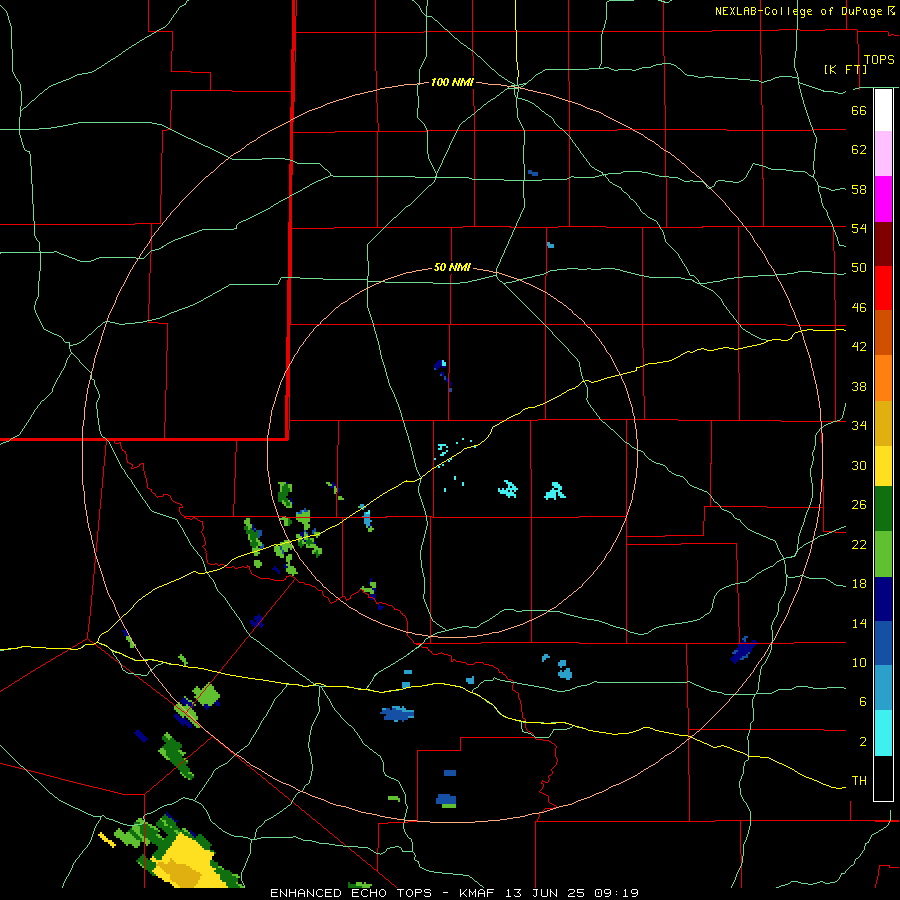This screenshot has height=900, width=900.
Task: Click the '62' legend value
Action: point(859,150)
